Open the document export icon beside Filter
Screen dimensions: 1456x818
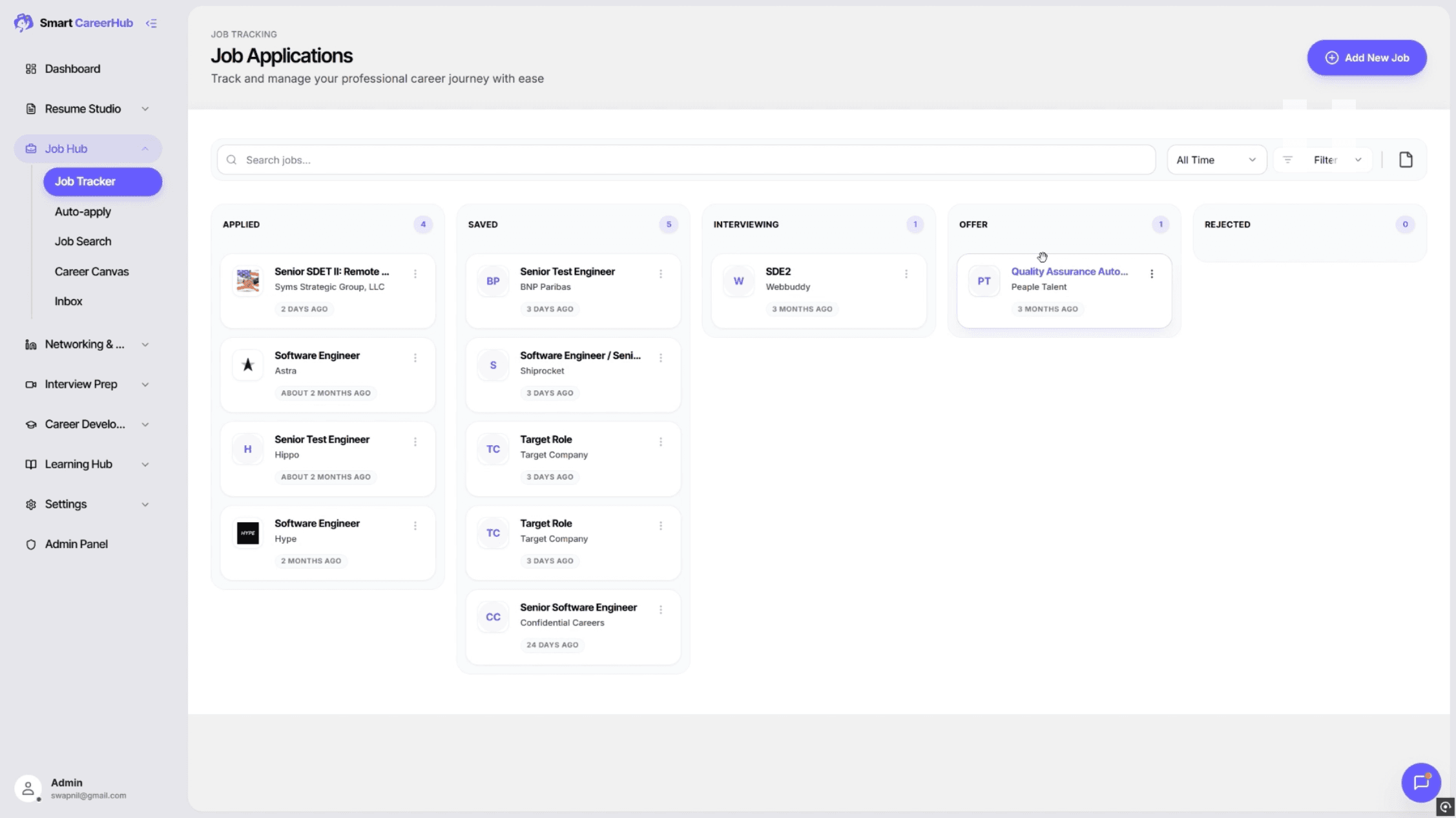coord(1406,160)
